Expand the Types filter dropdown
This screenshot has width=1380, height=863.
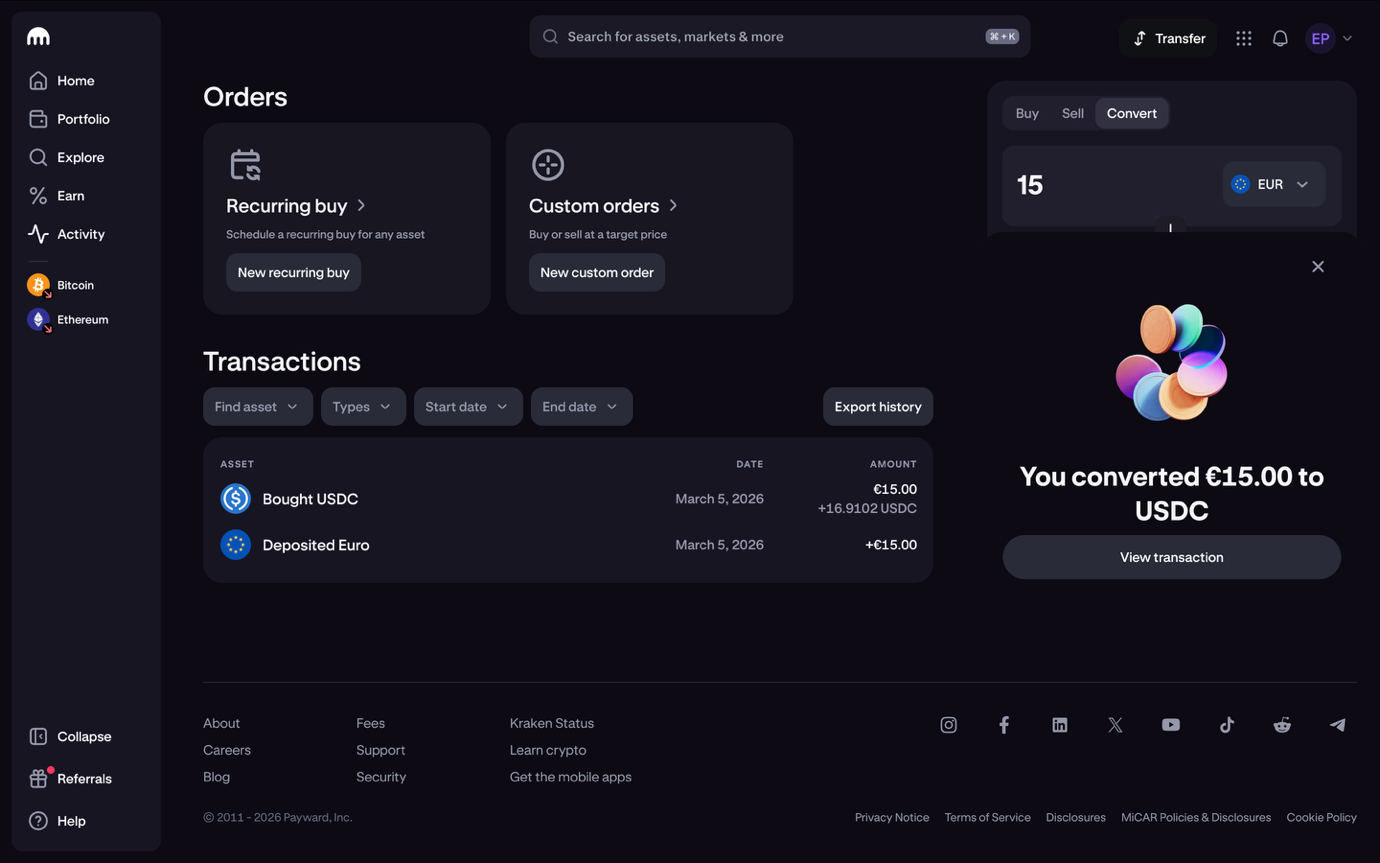click(363, 407)
